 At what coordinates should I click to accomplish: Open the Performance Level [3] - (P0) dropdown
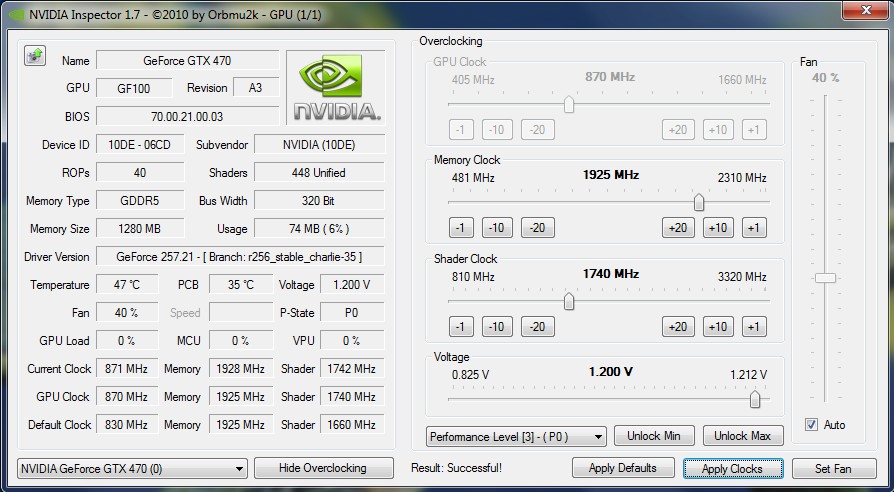tap(516, 437)
